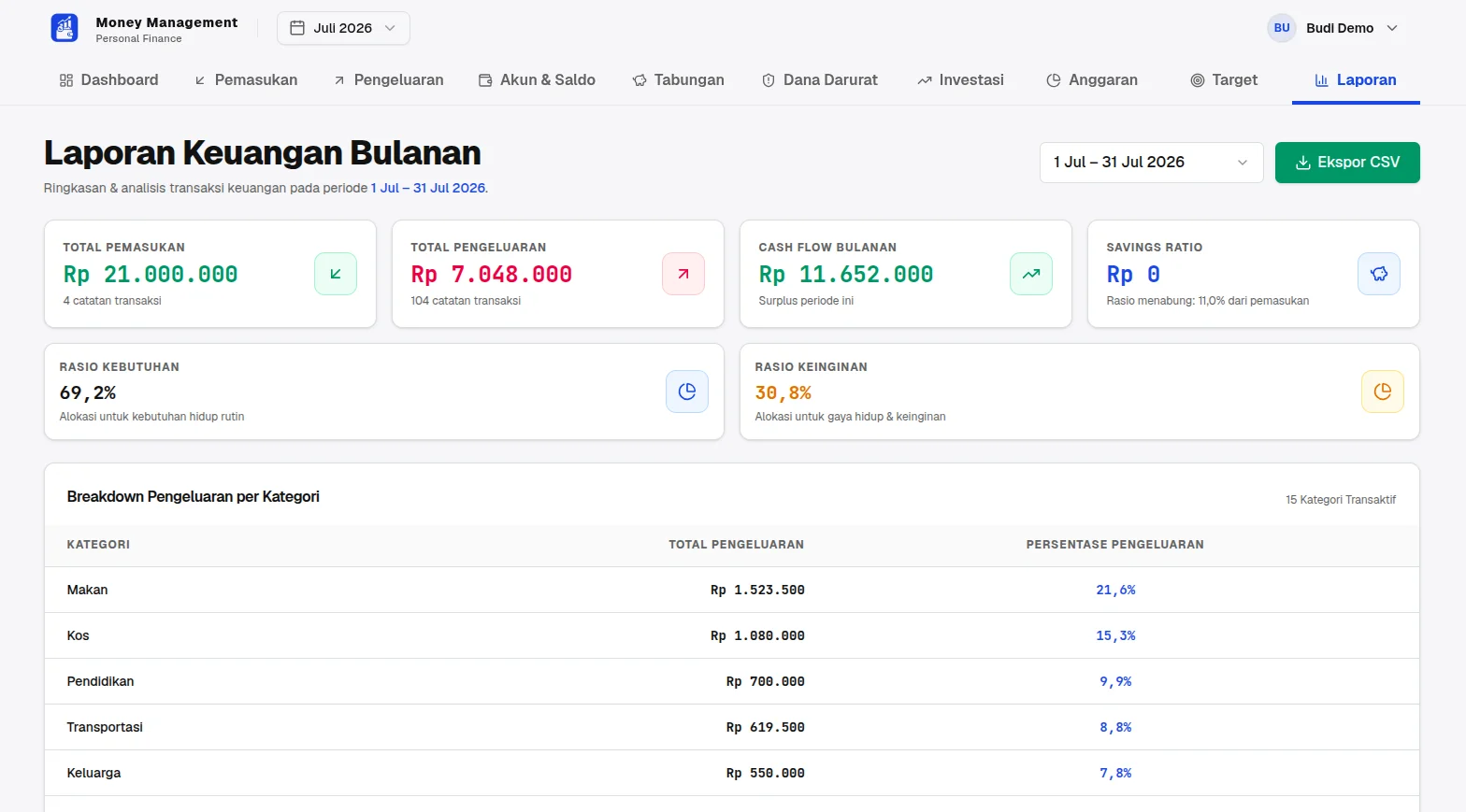Click the 69,2% Rasio Kebutuhan value
This screenshot has height=812, width=1466.
[x=88, y=393]
